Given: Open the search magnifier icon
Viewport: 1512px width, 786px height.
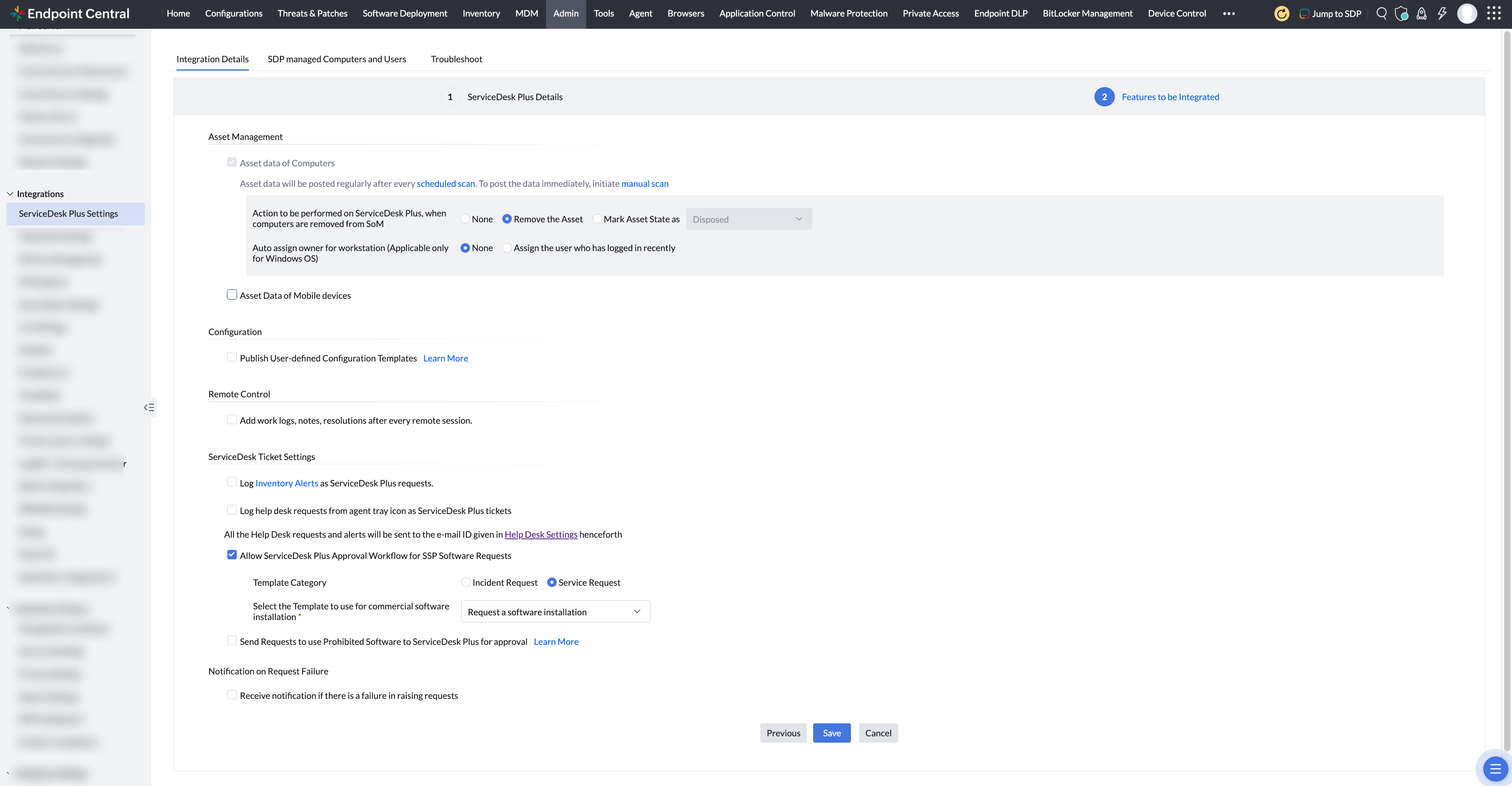Looking at the screenshot, I should pyautogui.click(x=1381, y=13).
